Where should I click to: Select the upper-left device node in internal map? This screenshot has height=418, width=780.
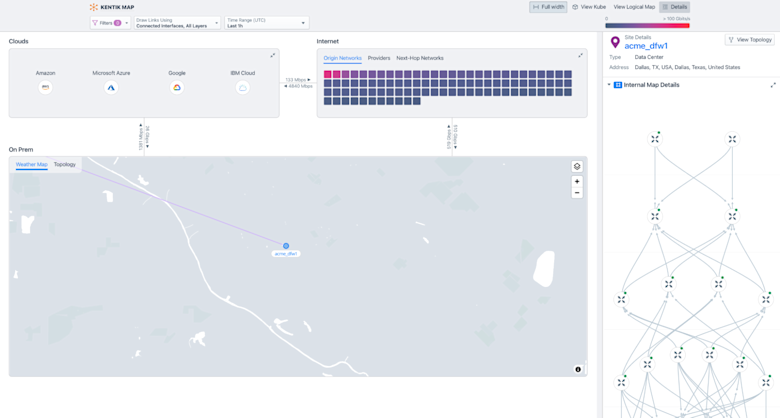click(655, 139)
